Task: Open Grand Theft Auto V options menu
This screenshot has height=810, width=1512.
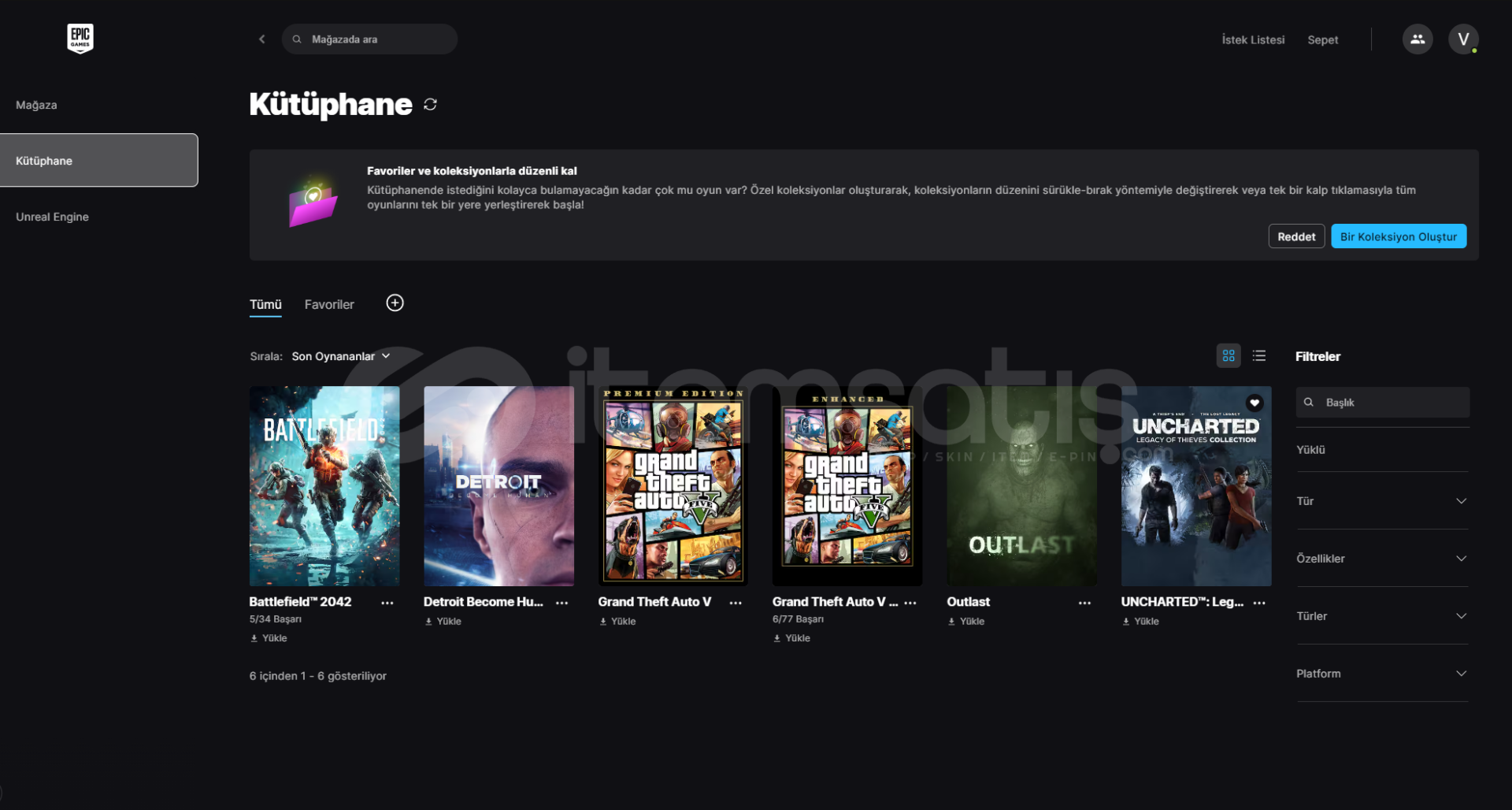Action: [736, 603]
